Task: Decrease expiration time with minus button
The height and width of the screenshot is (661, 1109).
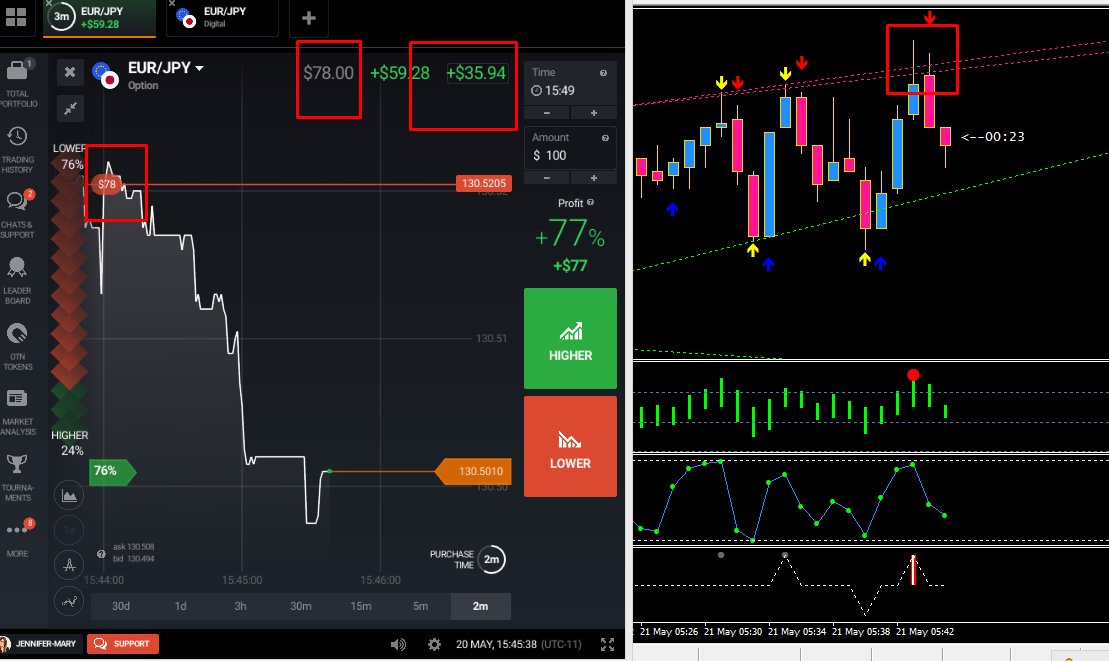Action: (547, 113)
